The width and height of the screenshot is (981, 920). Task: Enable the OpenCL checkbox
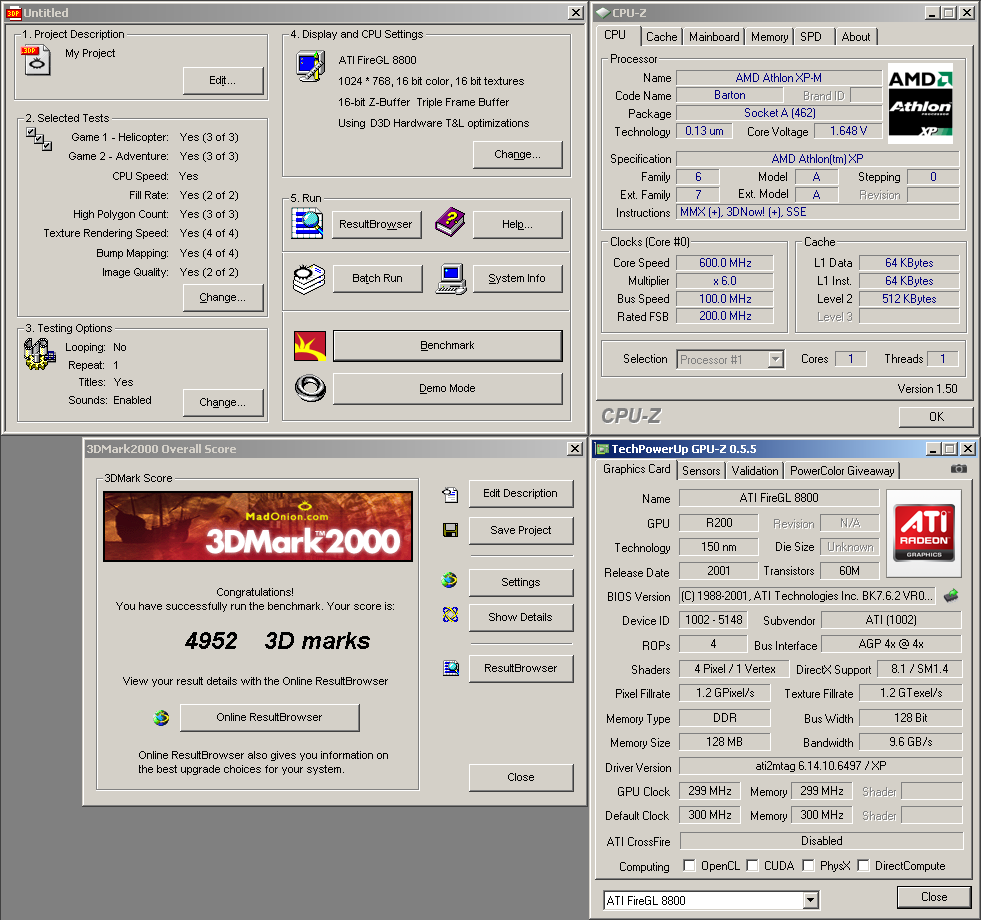pyautogui.click(x=689, y=866)
